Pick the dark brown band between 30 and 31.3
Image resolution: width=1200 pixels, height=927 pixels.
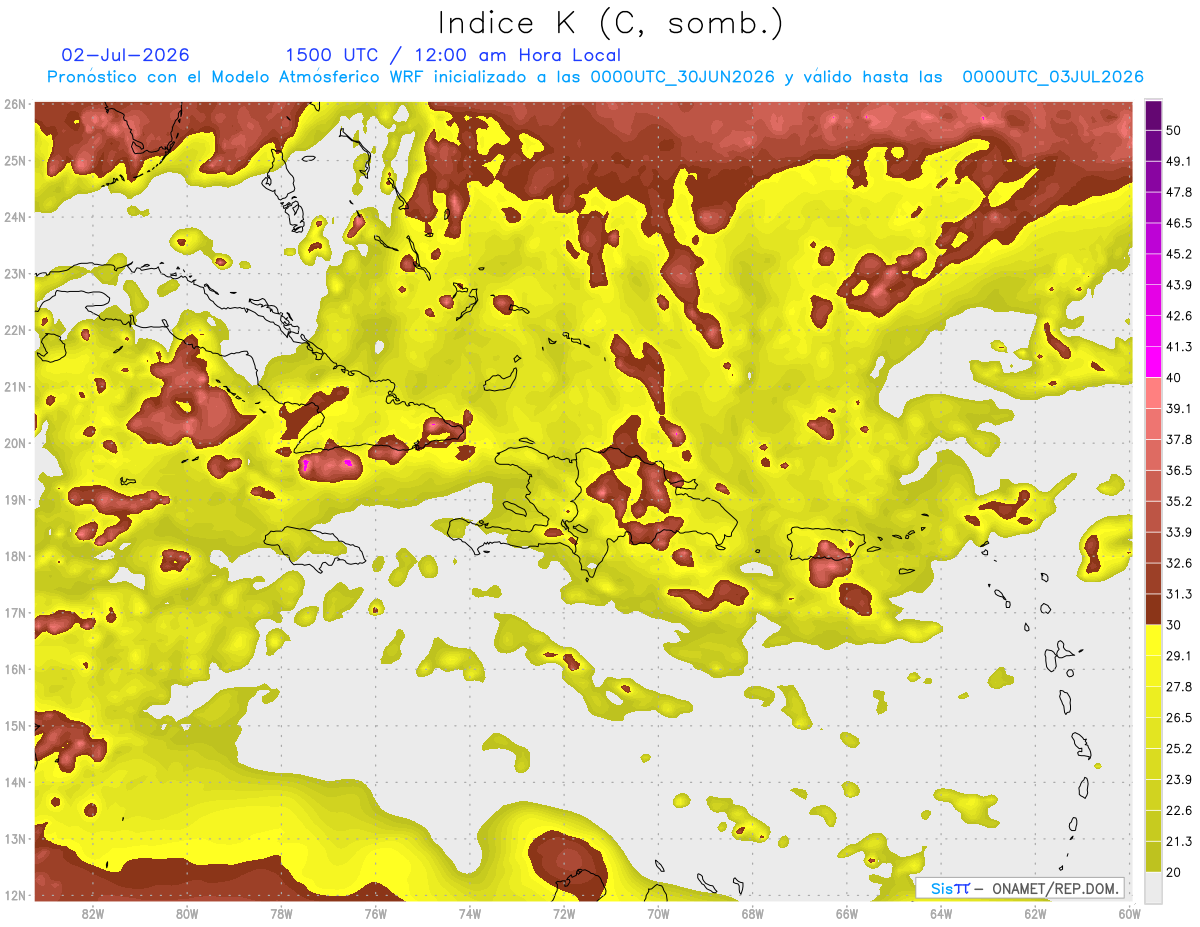1153,609
